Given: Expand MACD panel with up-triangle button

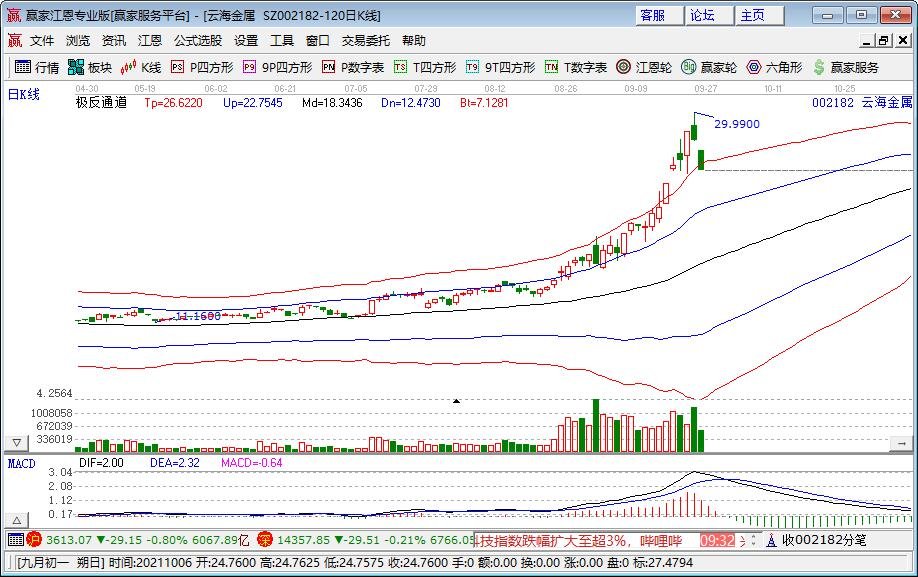Looking at the screenshot, I should pos(16,520).
